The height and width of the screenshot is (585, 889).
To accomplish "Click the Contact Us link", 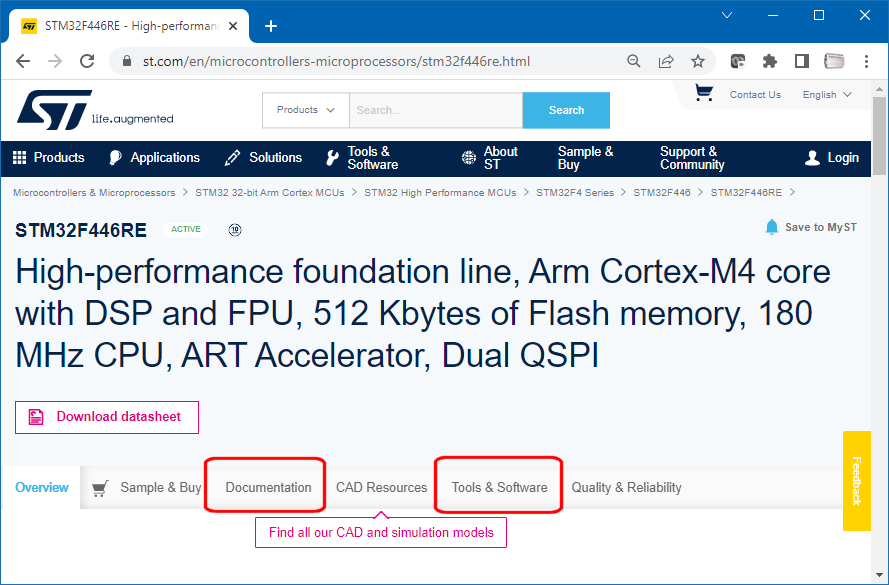I will [x=755, y=95].
